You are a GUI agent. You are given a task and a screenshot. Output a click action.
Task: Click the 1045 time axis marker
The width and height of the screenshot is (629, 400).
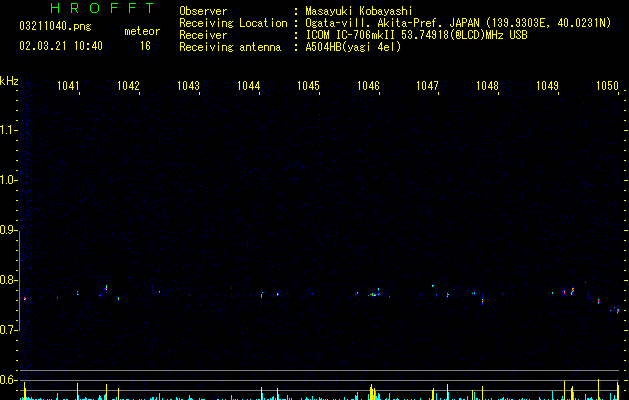pos(308,86)
